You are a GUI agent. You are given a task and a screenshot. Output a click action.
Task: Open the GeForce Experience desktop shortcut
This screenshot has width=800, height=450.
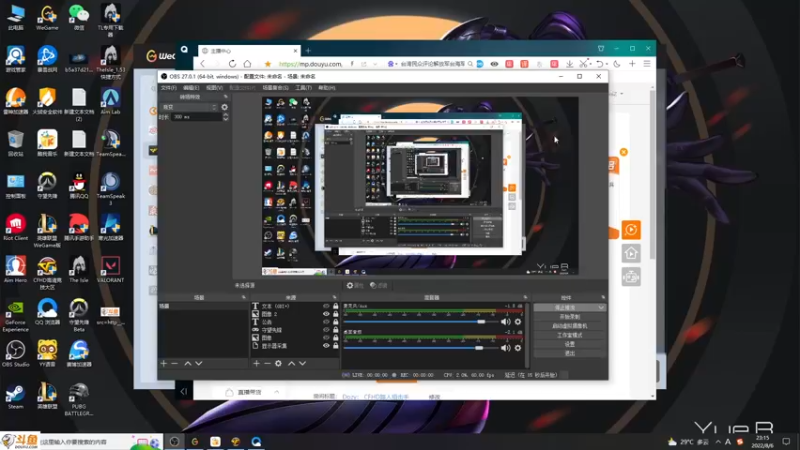(x=15, y=316)
